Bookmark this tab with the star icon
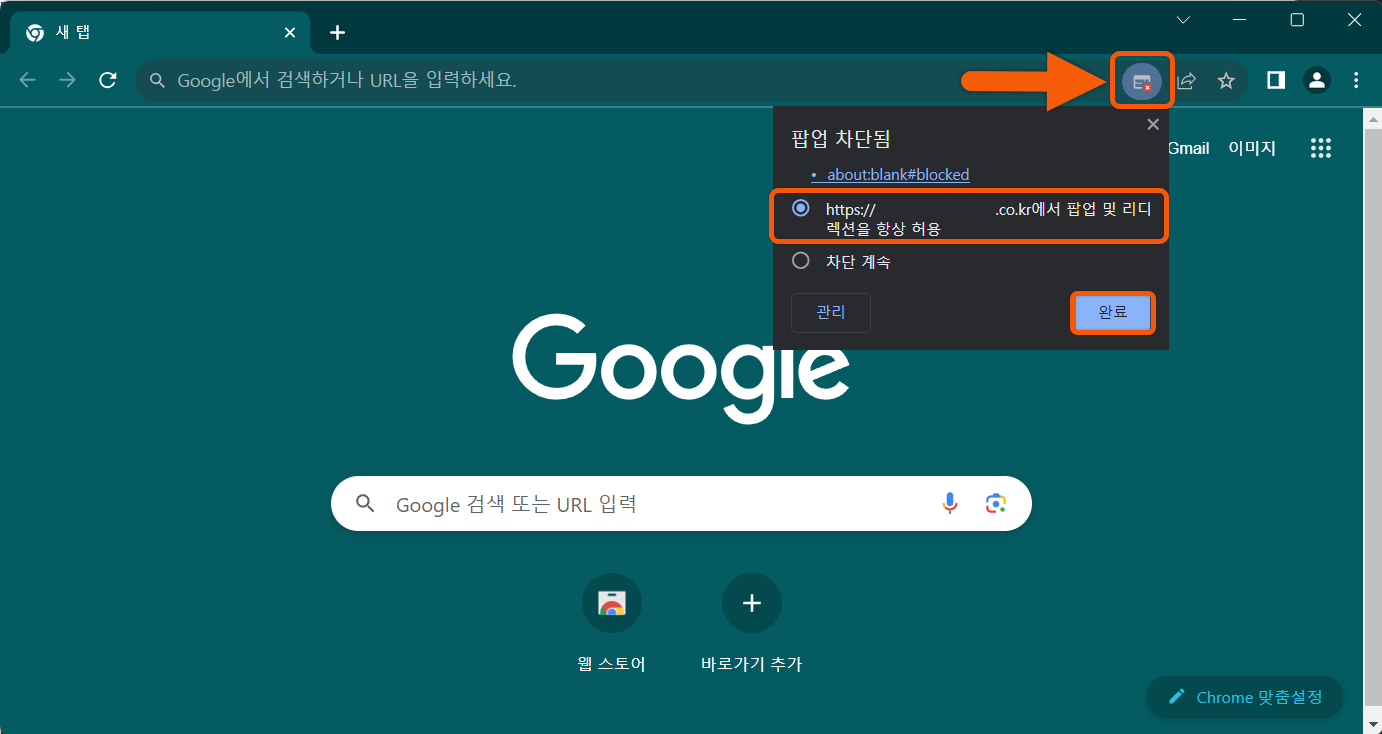 1226,81
